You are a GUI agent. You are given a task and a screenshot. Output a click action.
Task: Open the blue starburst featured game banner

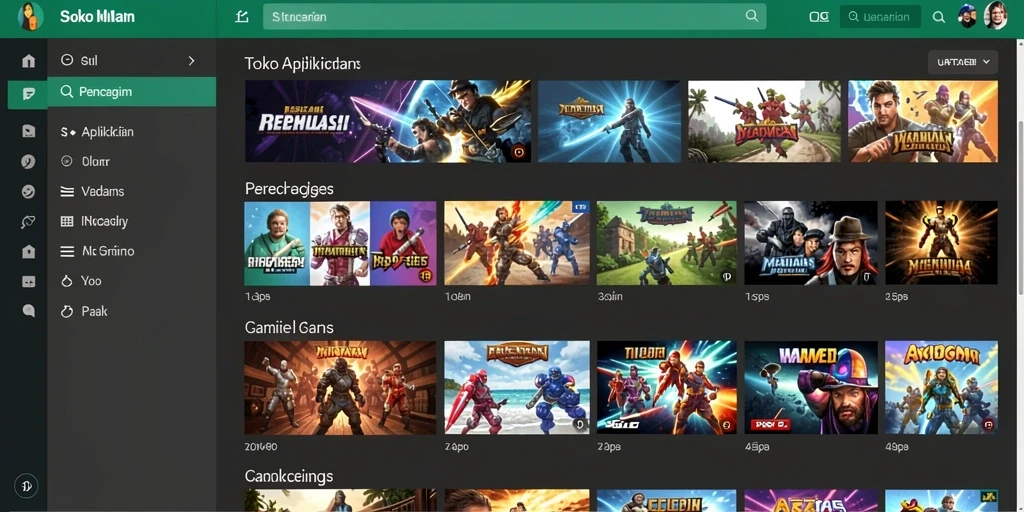coord(609,121)
